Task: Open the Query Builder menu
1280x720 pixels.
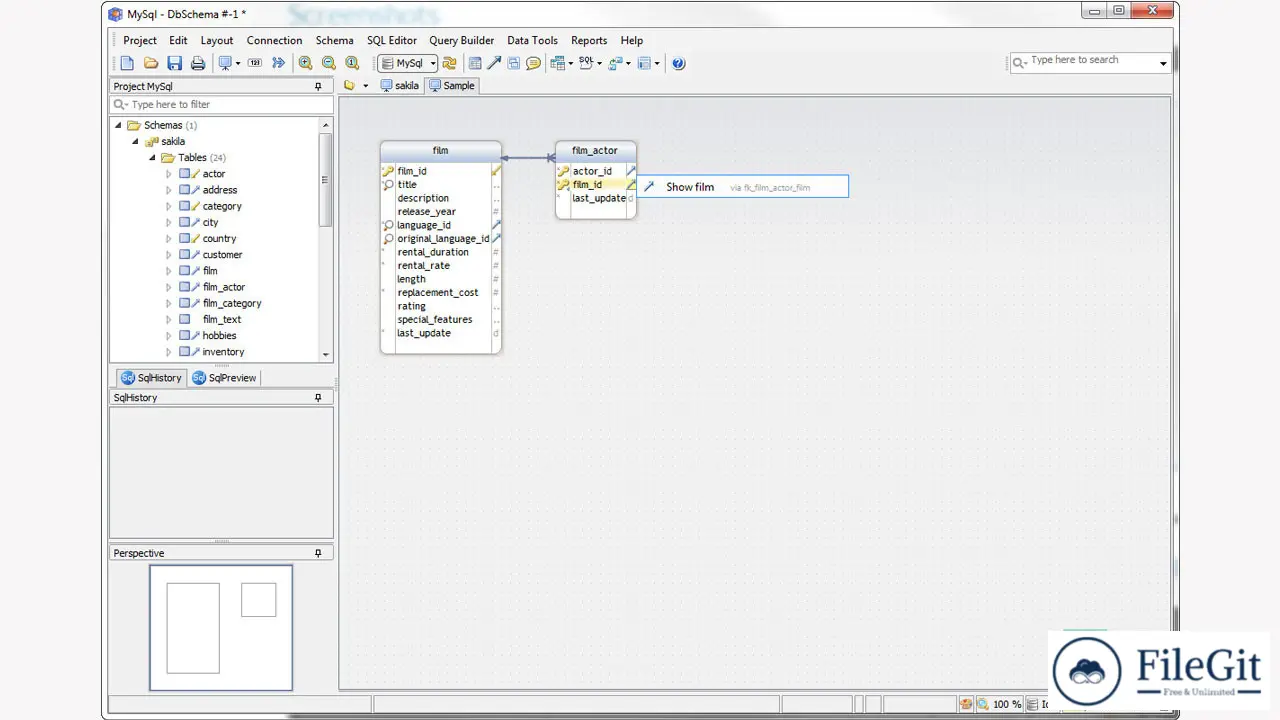Action: 462,40
